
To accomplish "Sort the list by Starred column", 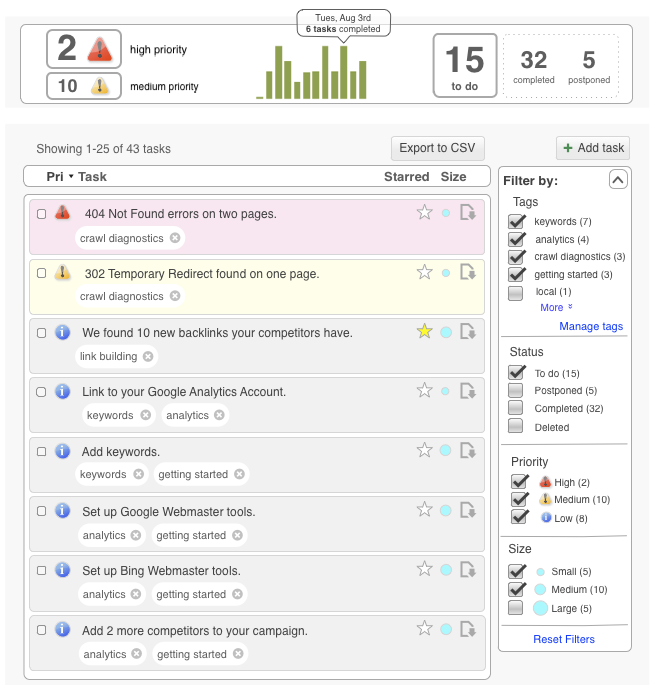I will tap(406, 177).
